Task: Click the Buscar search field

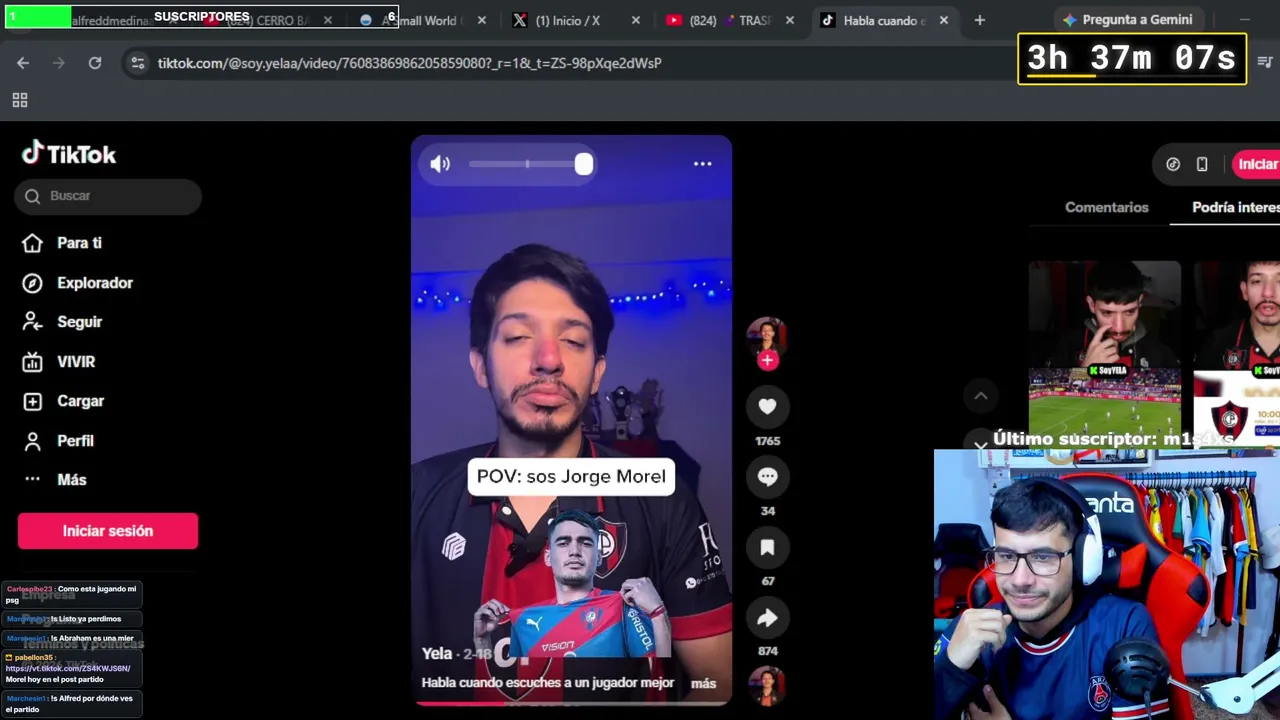Action: [108, 196]
